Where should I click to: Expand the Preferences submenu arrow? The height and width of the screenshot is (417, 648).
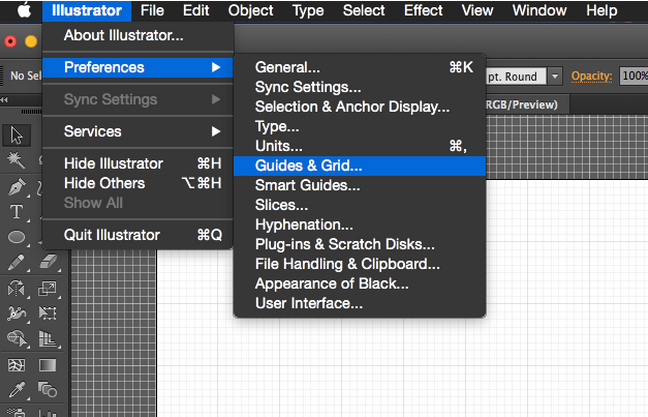click(x=216, y=67)
